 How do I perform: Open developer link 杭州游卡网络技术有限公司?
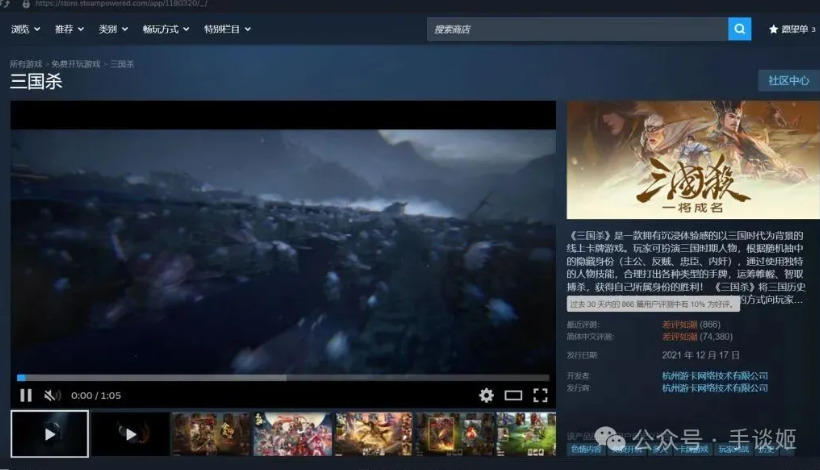tap(715, 375)
